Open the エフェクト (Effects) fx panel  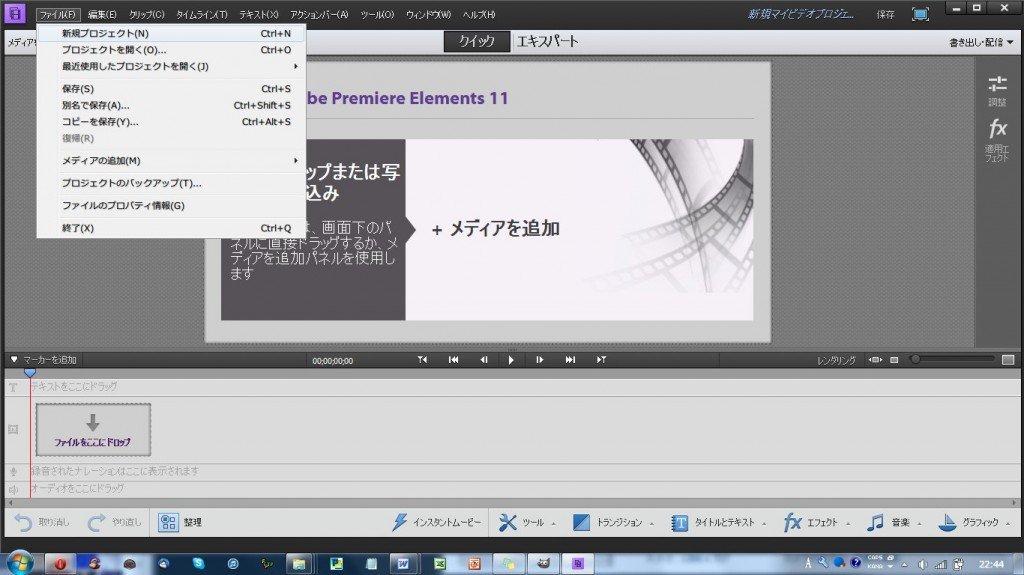[816, 522]
